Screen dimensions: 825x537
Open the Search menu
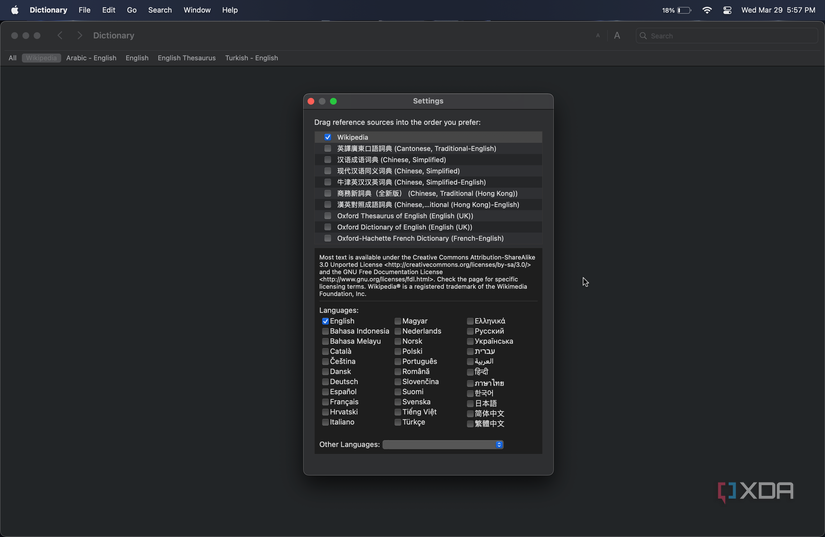(x=160, y=10)
